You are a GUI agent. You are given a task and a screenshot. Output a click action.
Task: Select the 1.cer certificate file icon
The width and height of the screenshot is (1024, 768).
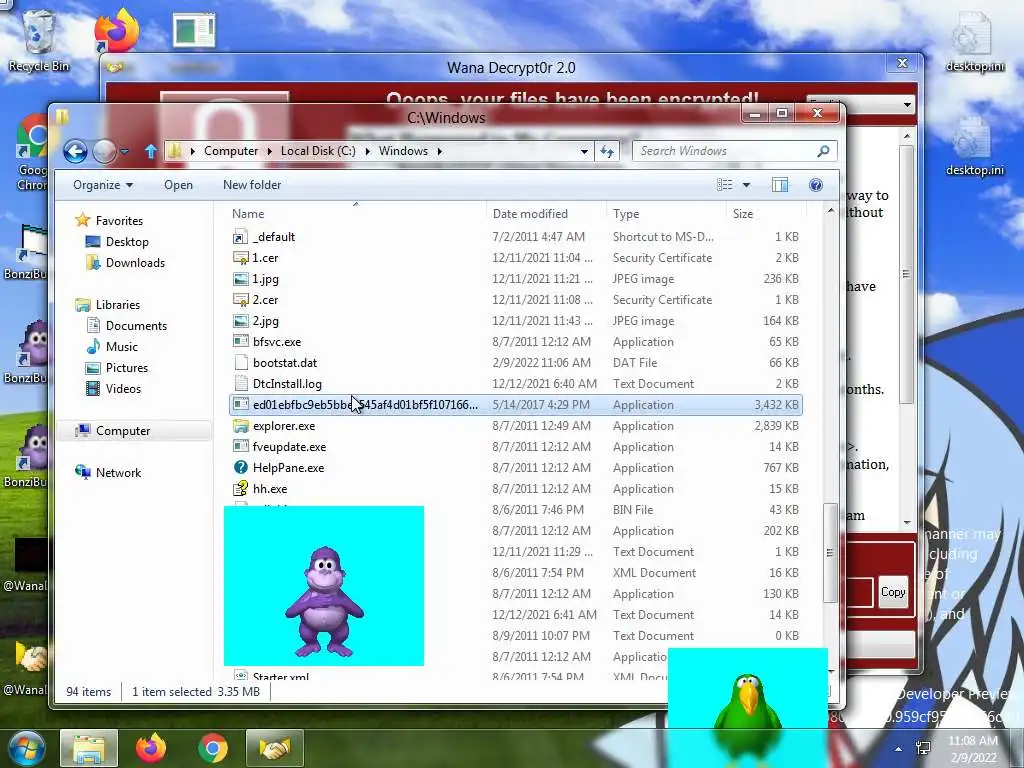240,258
